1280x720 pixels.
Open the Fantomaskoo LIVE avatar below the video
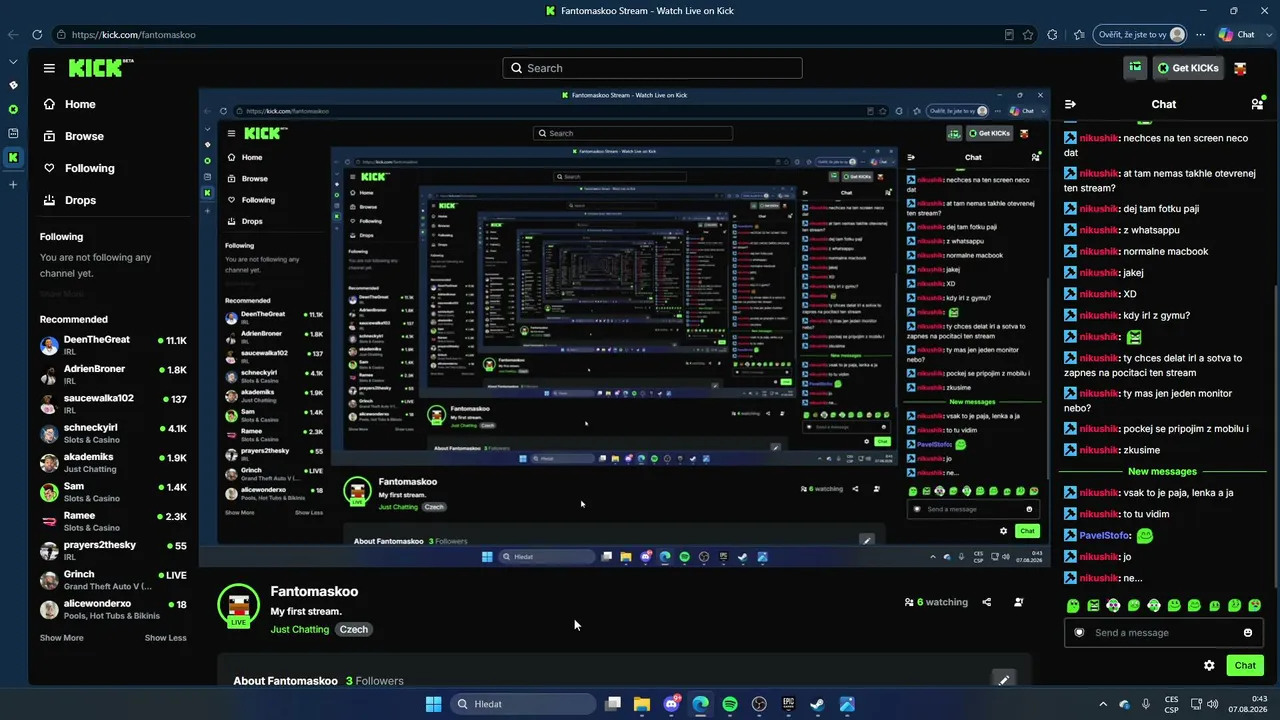(238, 605)
